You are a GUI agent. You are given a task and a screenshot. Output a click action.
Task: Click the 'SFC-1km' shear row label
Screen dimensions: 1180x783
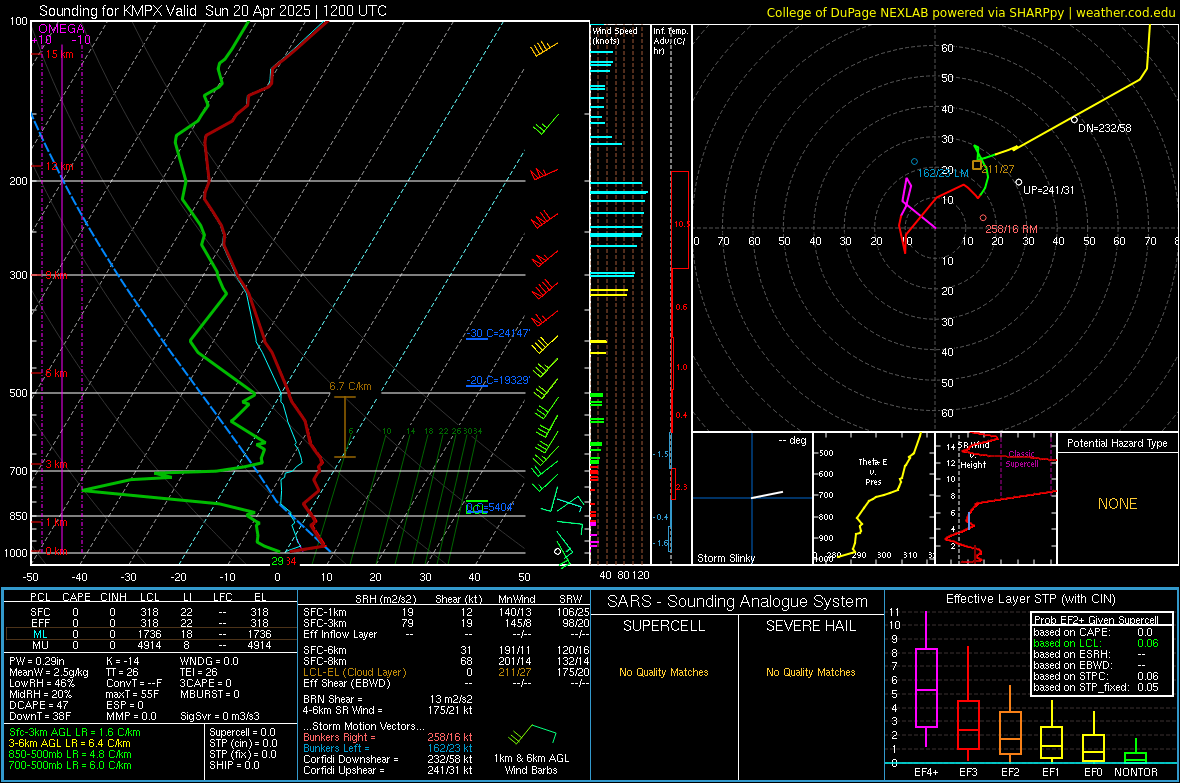324,612
